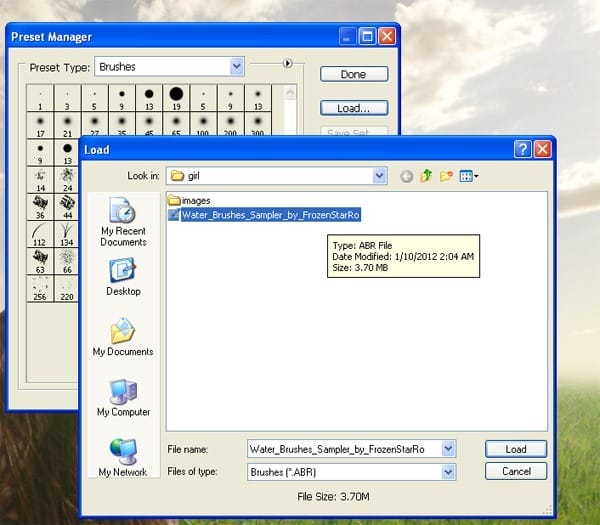The image size is (600, 525).
Task: Expand the Files of type dropdown
Action: (x=448, y=472)
